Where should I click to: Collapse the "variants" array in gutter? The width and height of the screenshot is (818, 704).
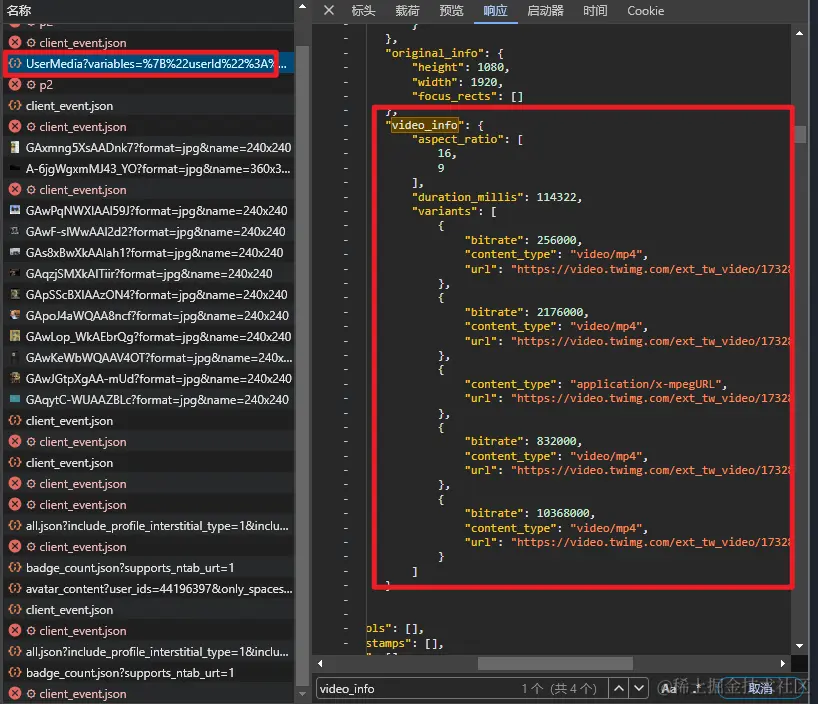(345, 211)
